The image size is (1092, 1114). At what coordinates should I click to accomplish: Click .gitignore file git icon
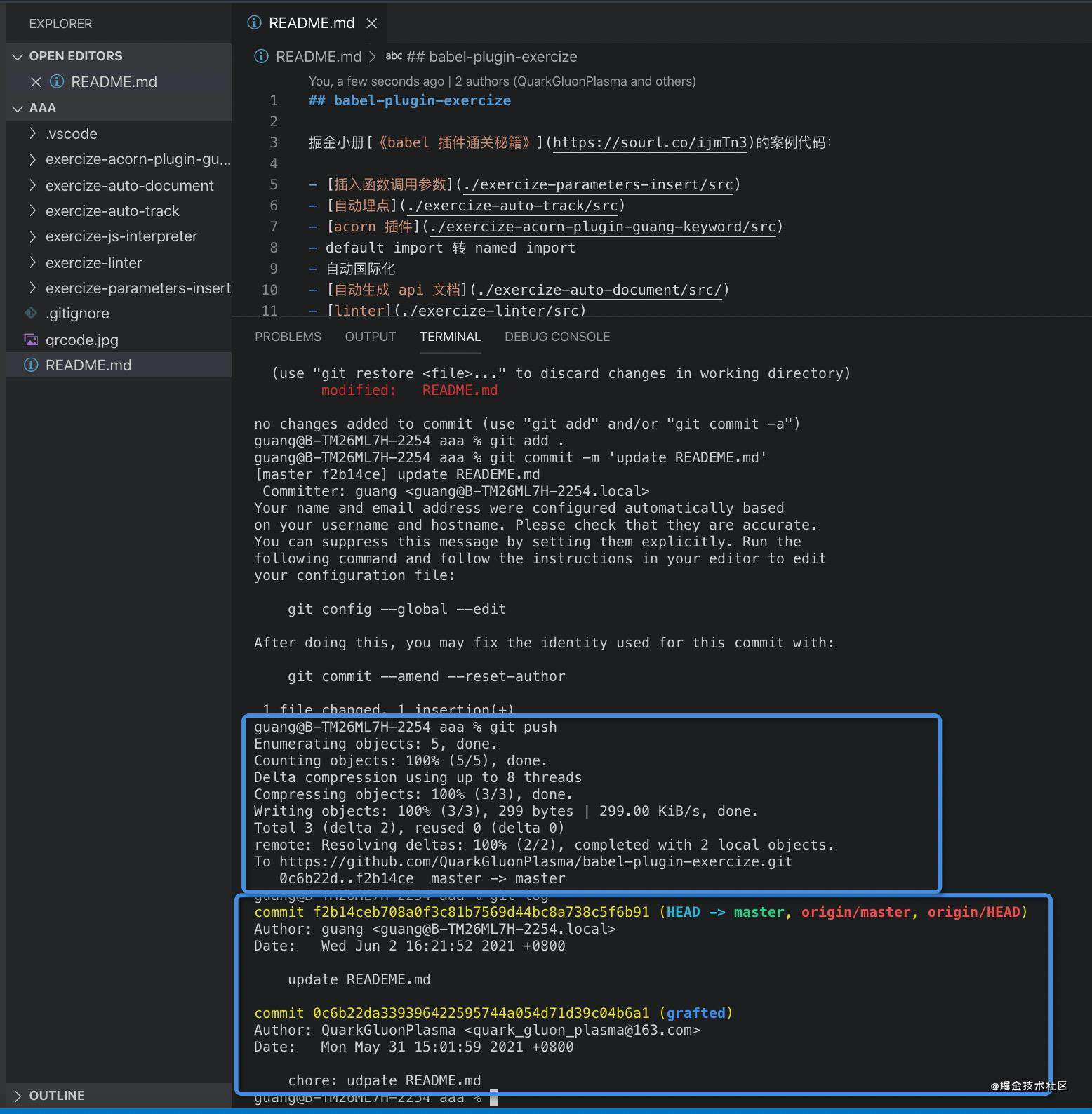pos(31,313)
